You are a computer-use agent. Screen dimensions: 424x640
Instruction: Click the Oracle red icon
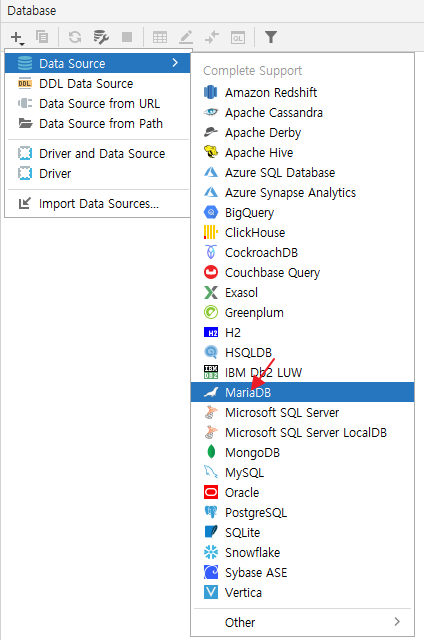211,492
